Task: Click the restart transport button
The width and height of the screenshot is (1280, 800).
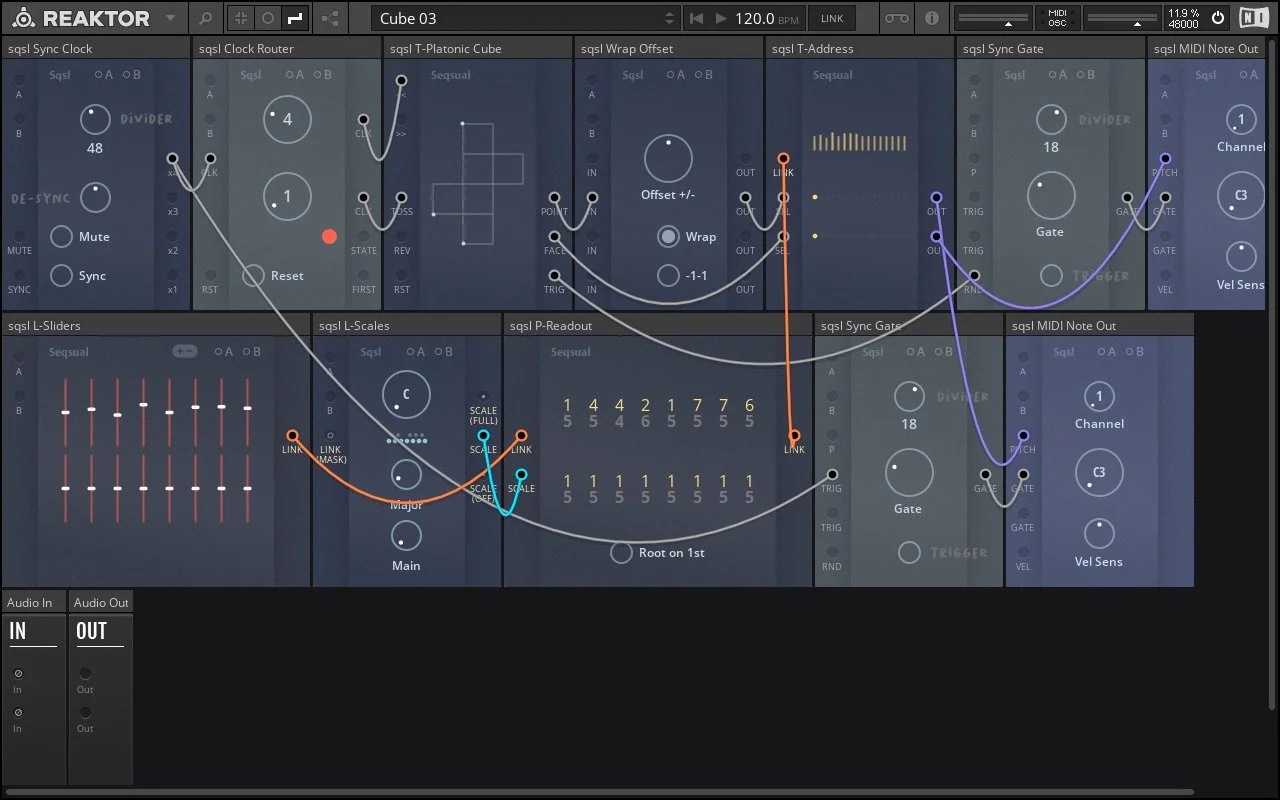Action: coord(697,18)
